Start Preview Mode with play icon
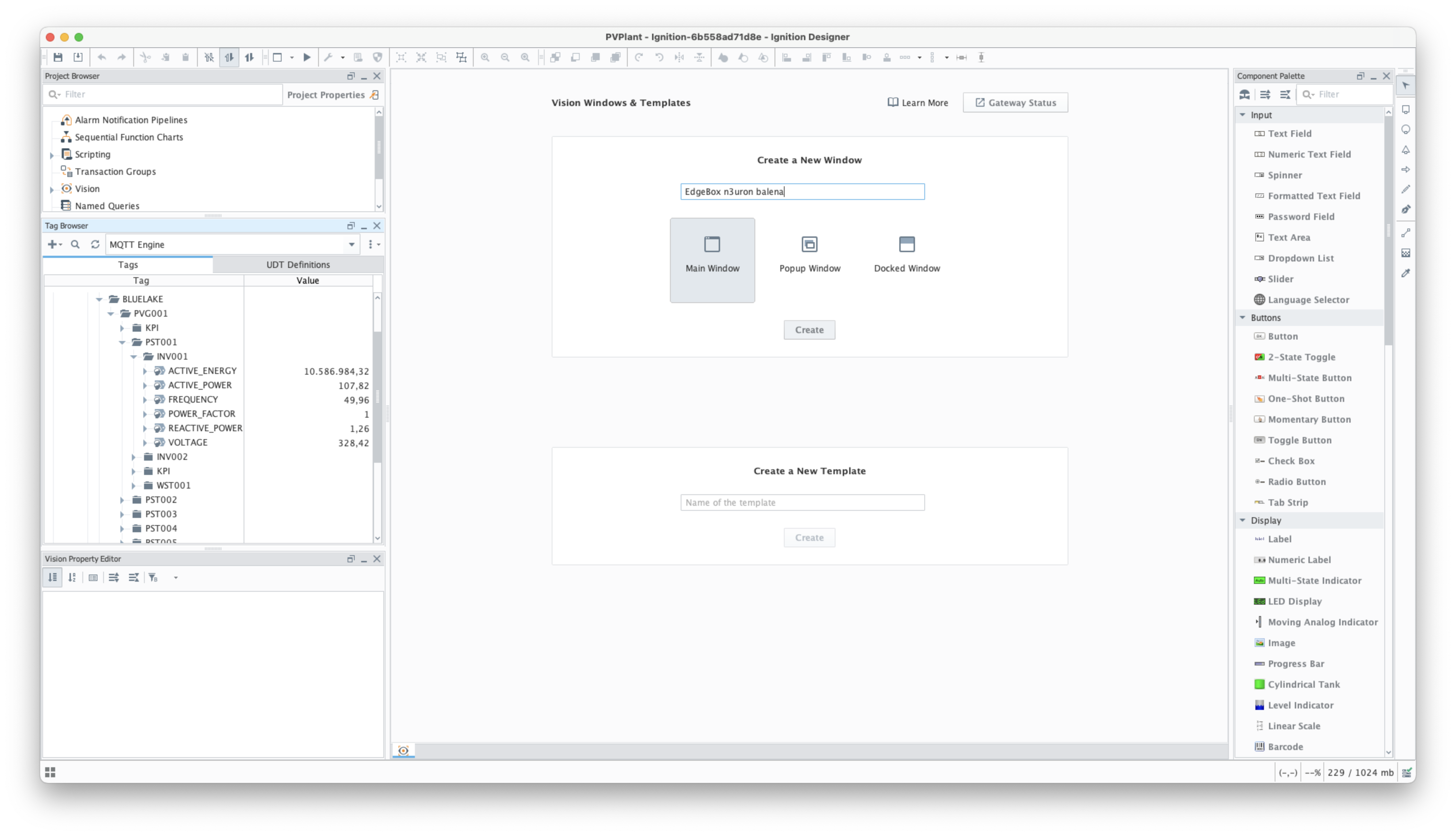 [x=307, y=57]
